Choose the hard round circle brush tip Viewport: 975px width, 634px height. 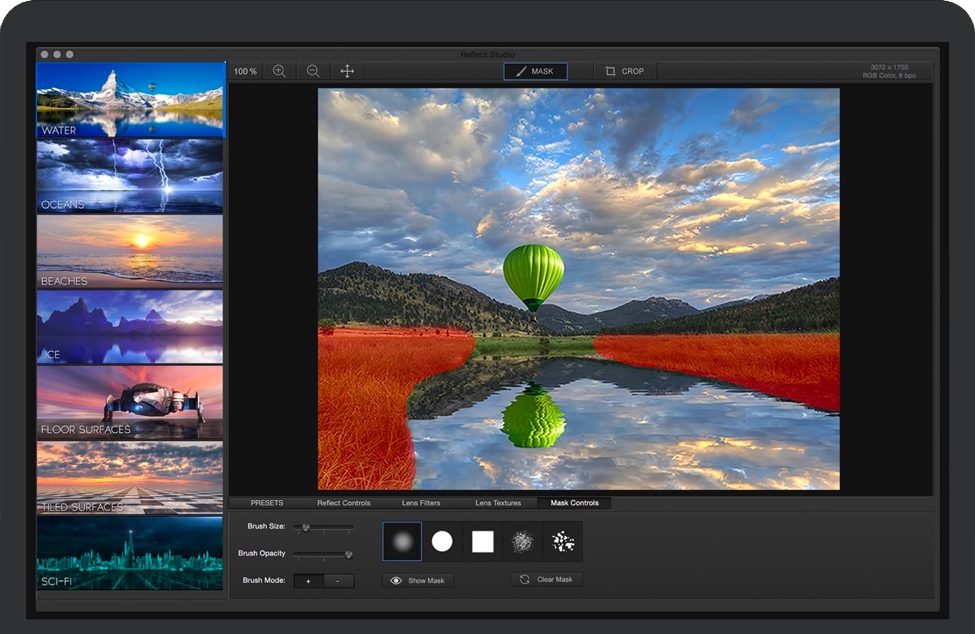(440, 541)
